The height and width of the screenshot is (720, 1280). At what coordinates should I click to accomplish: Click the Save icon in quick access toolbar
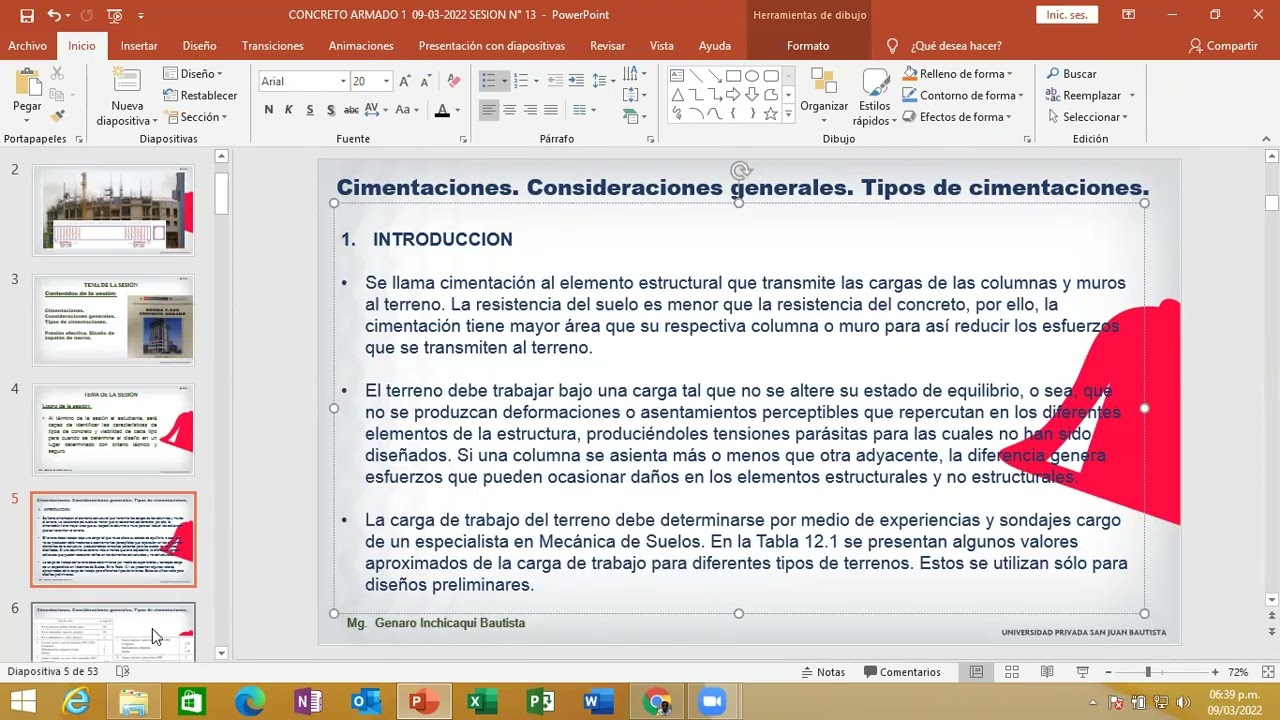[27, 15]
